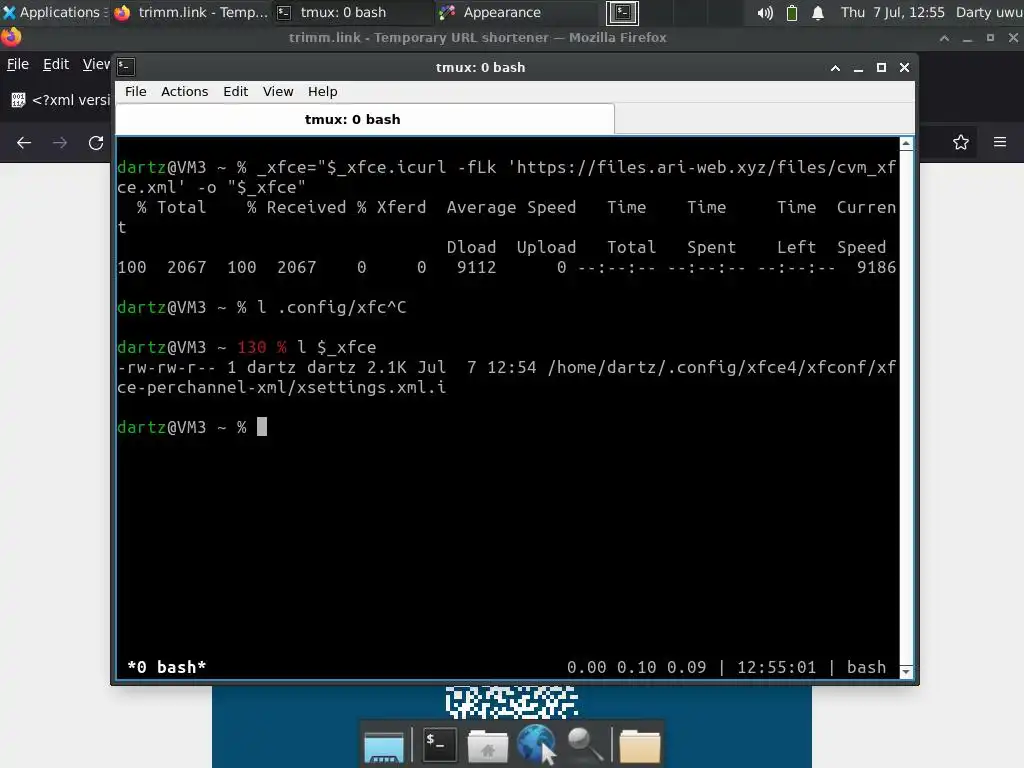The height and width of the screenshot is (768, 1024).
Task: Open Help menu in the terminal
Action: click(x=323, y=91)
